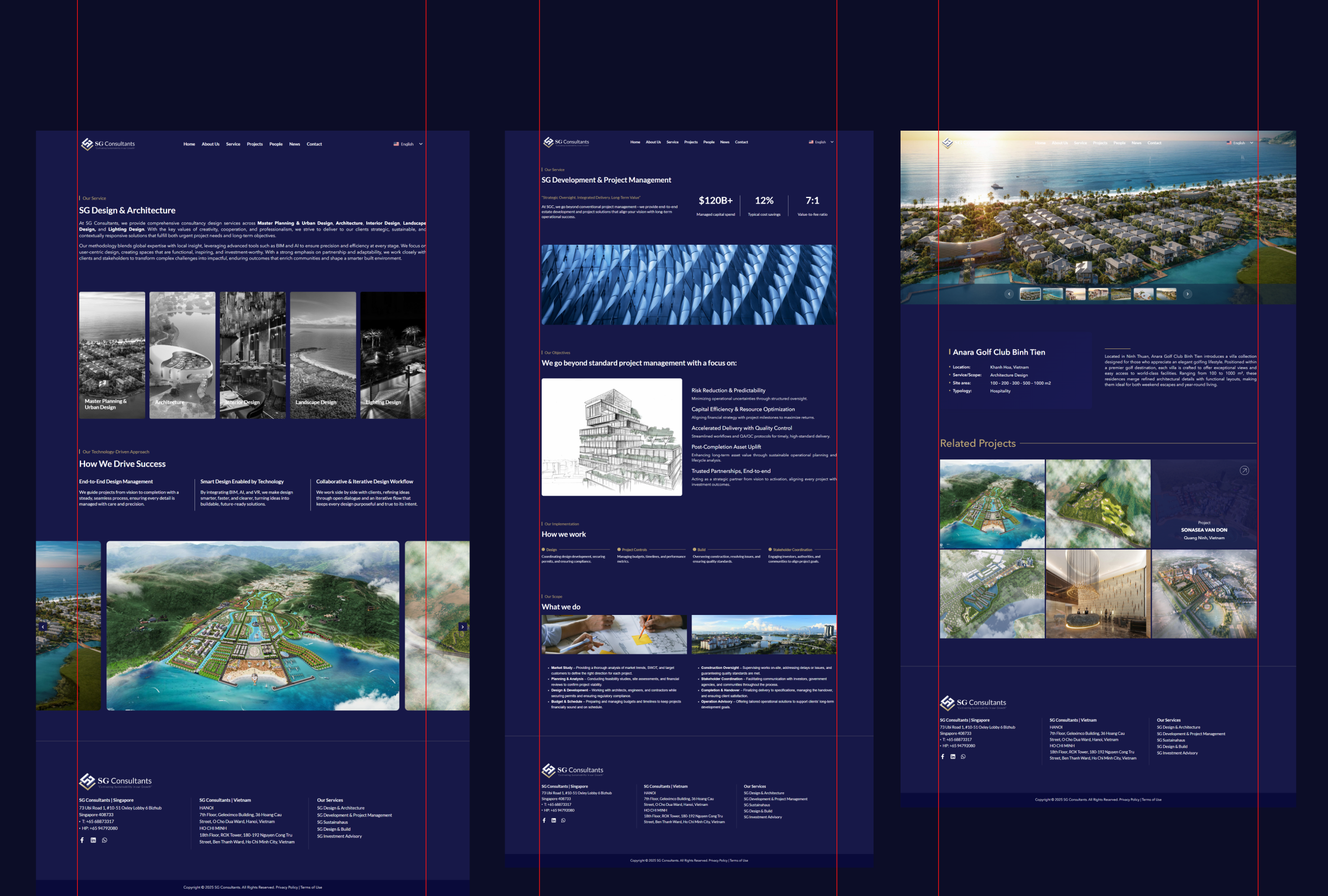Click the About Us menu item in left mockup
This screenshot has width=1328, height=896.
point(210,144)
